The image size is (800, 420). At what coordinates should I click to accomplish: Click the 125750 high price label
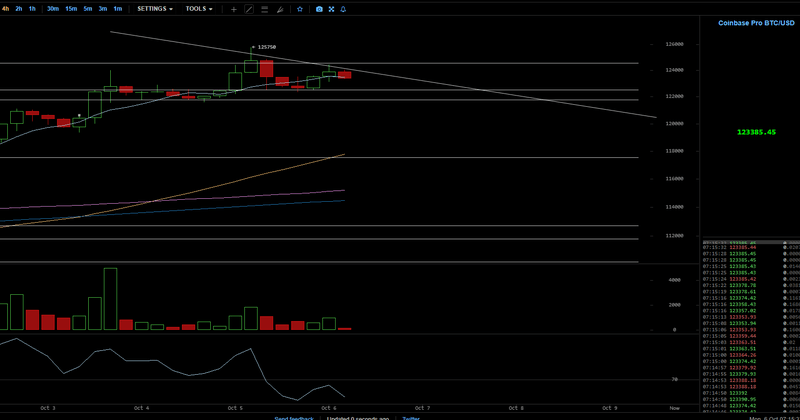[x=267, y=47]
